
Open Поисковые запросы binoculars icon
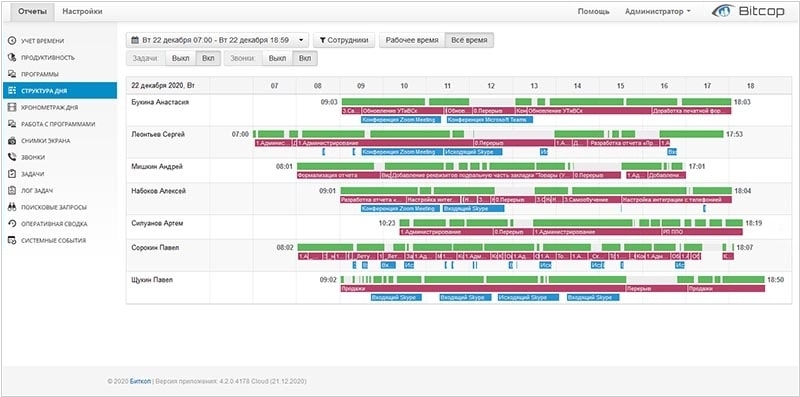click(x=12, y=207)
